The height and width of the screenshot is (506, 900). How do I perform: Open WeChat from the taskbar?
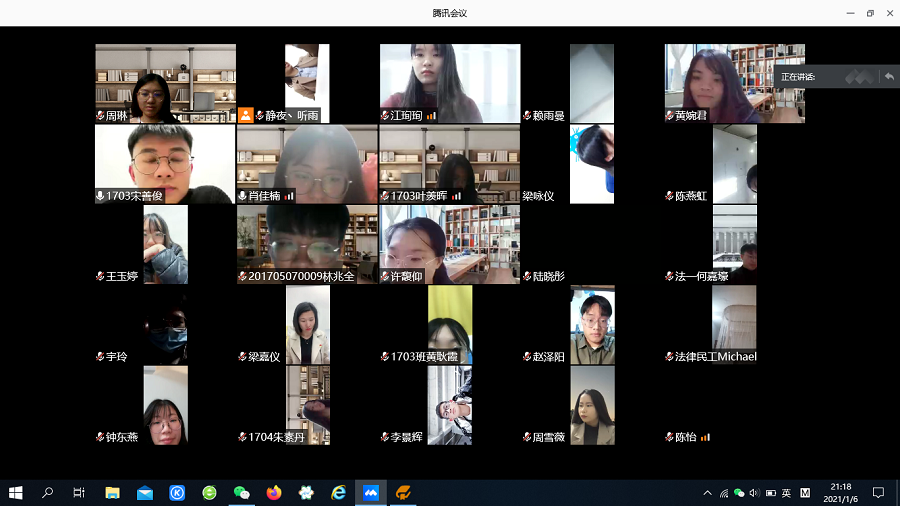tap(241, 492)
